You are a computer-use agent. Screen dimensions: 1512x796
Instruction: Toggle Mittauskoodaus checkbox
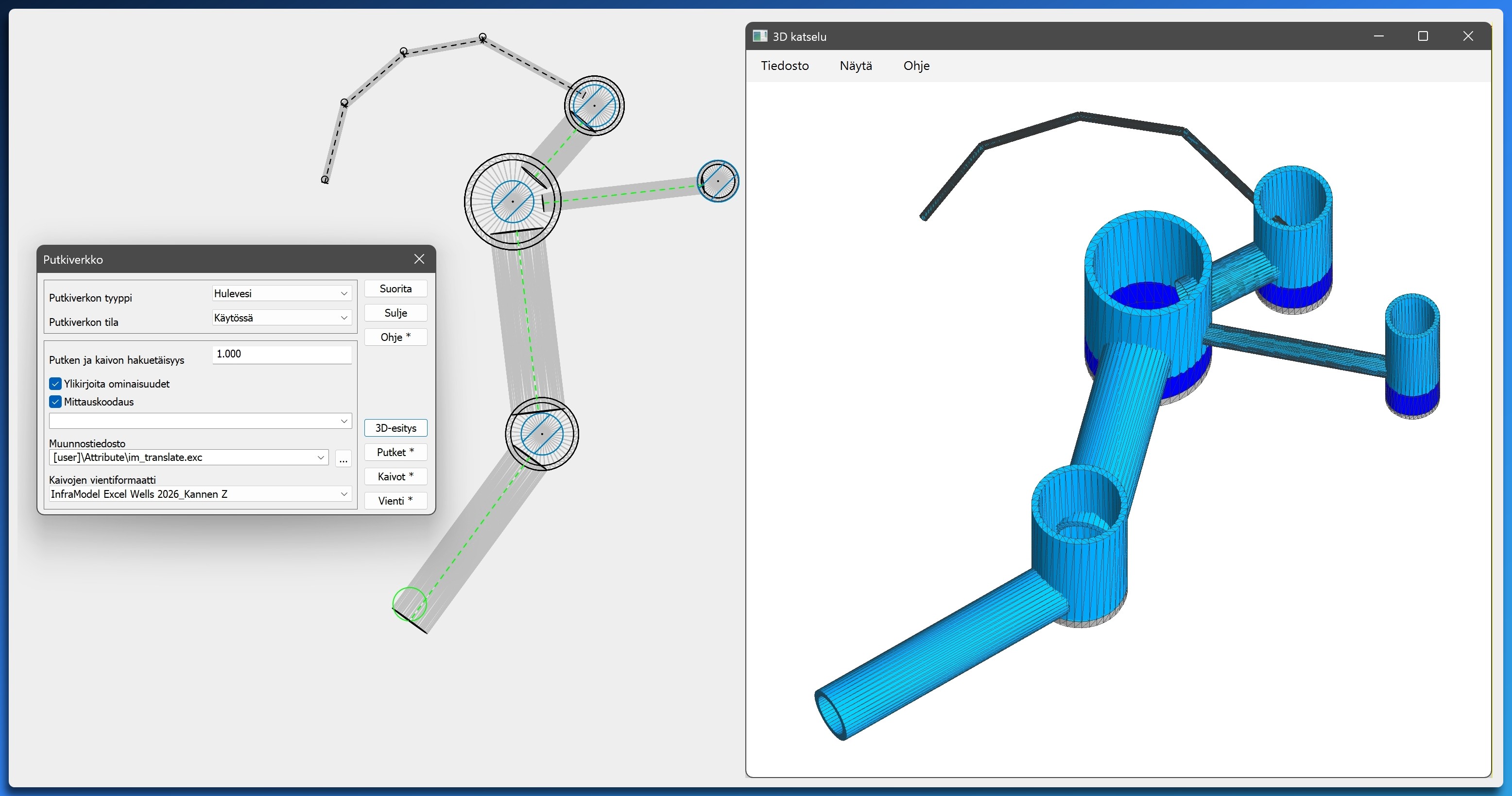click(56, 402)
